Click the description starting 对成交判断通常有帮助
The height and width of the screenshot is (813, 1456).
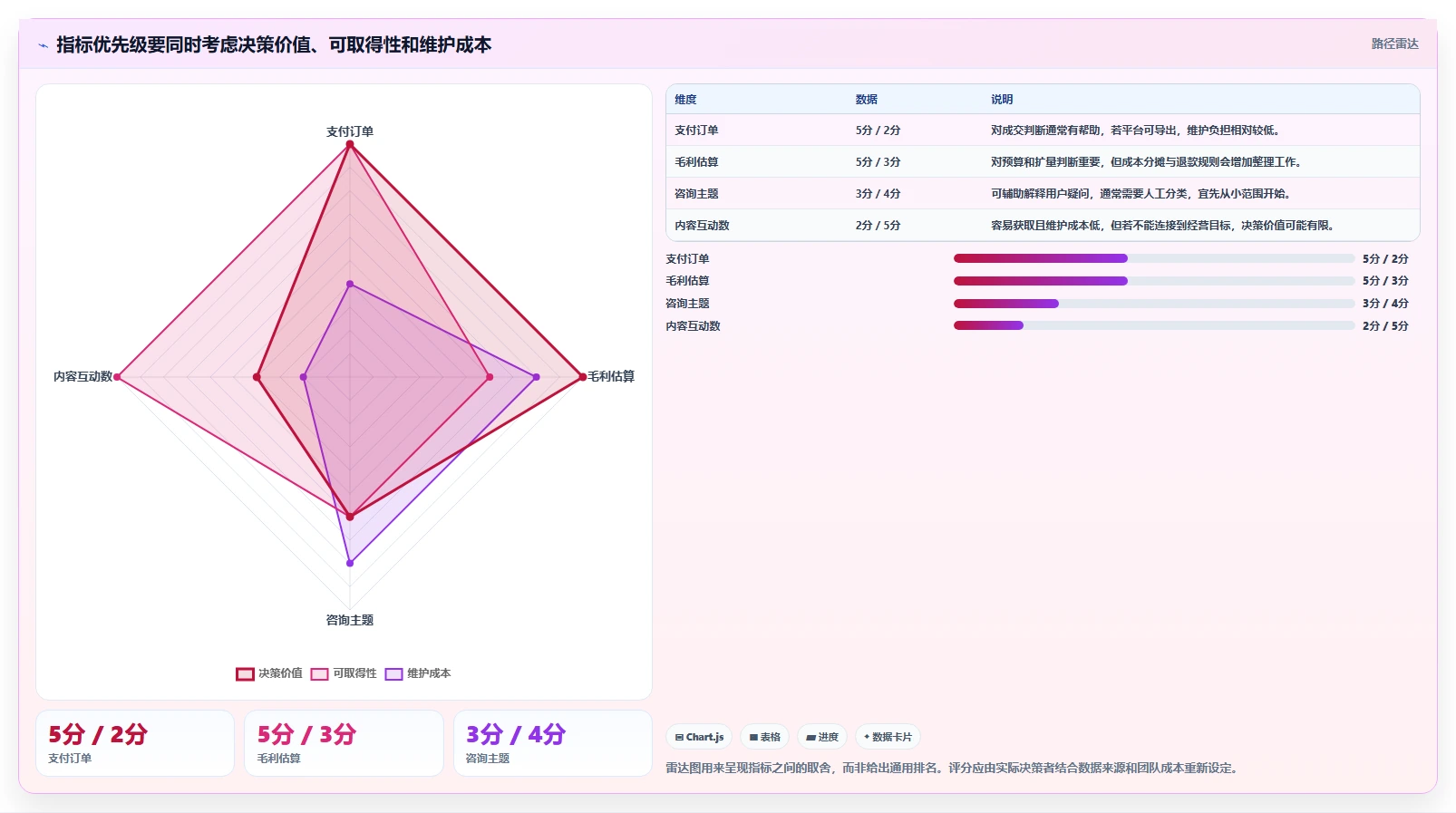[1135, 131]
